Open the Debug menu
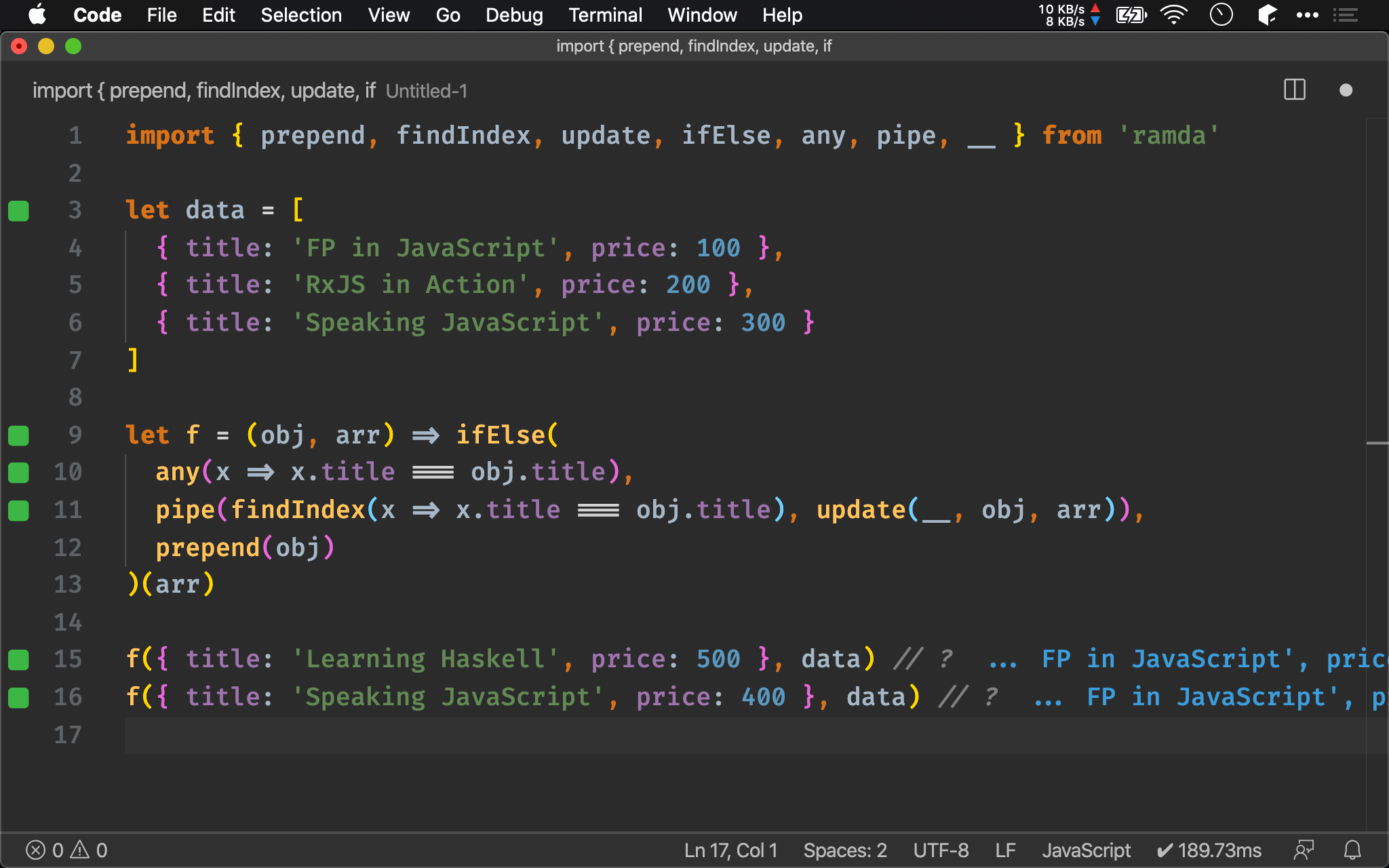1389x868 pixels. [x=514, y=15]
